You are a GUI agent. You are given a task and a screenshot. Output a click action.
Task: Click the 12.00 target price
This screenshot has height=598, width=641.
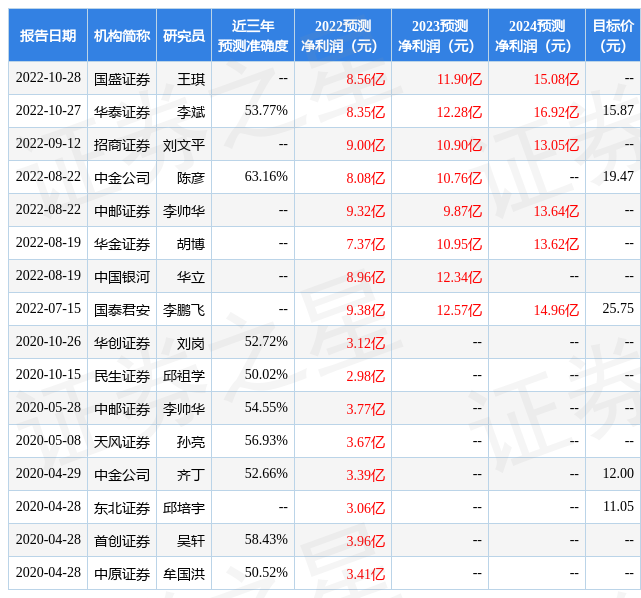(618, 474)
